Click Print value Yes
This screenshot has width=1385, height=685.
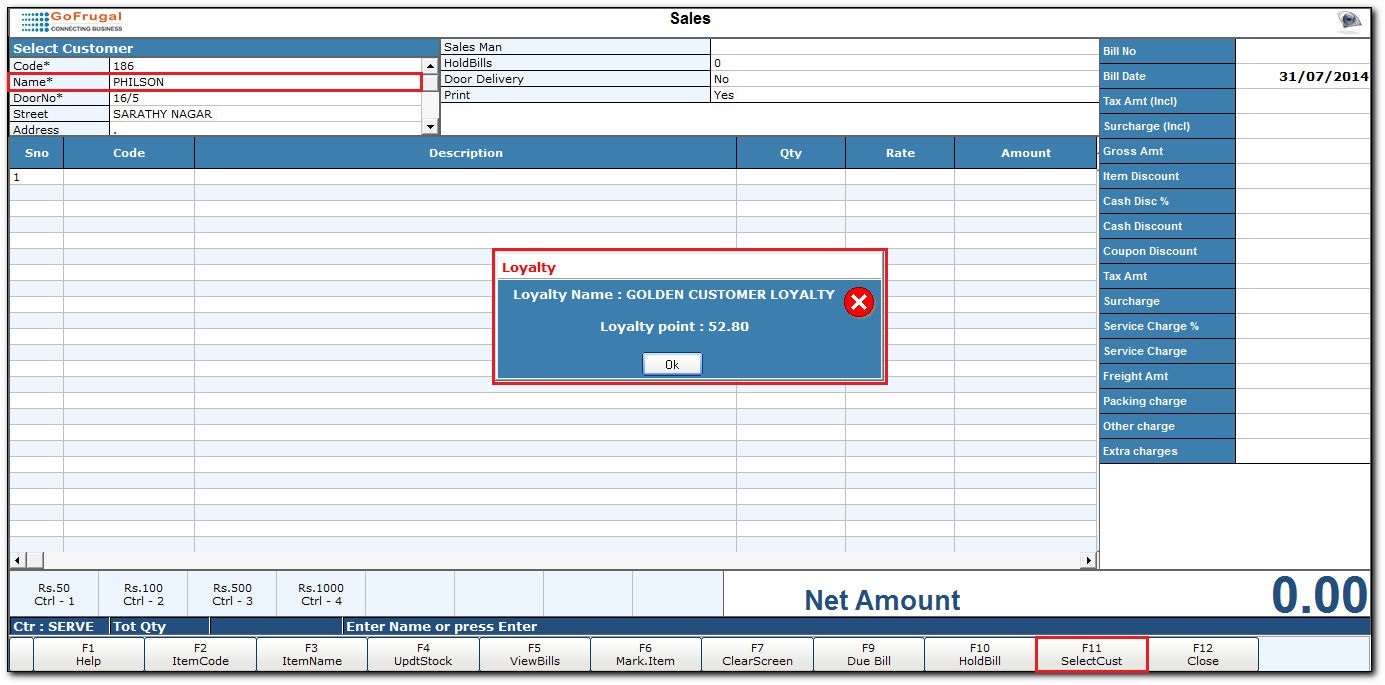(x=904, y=95)
